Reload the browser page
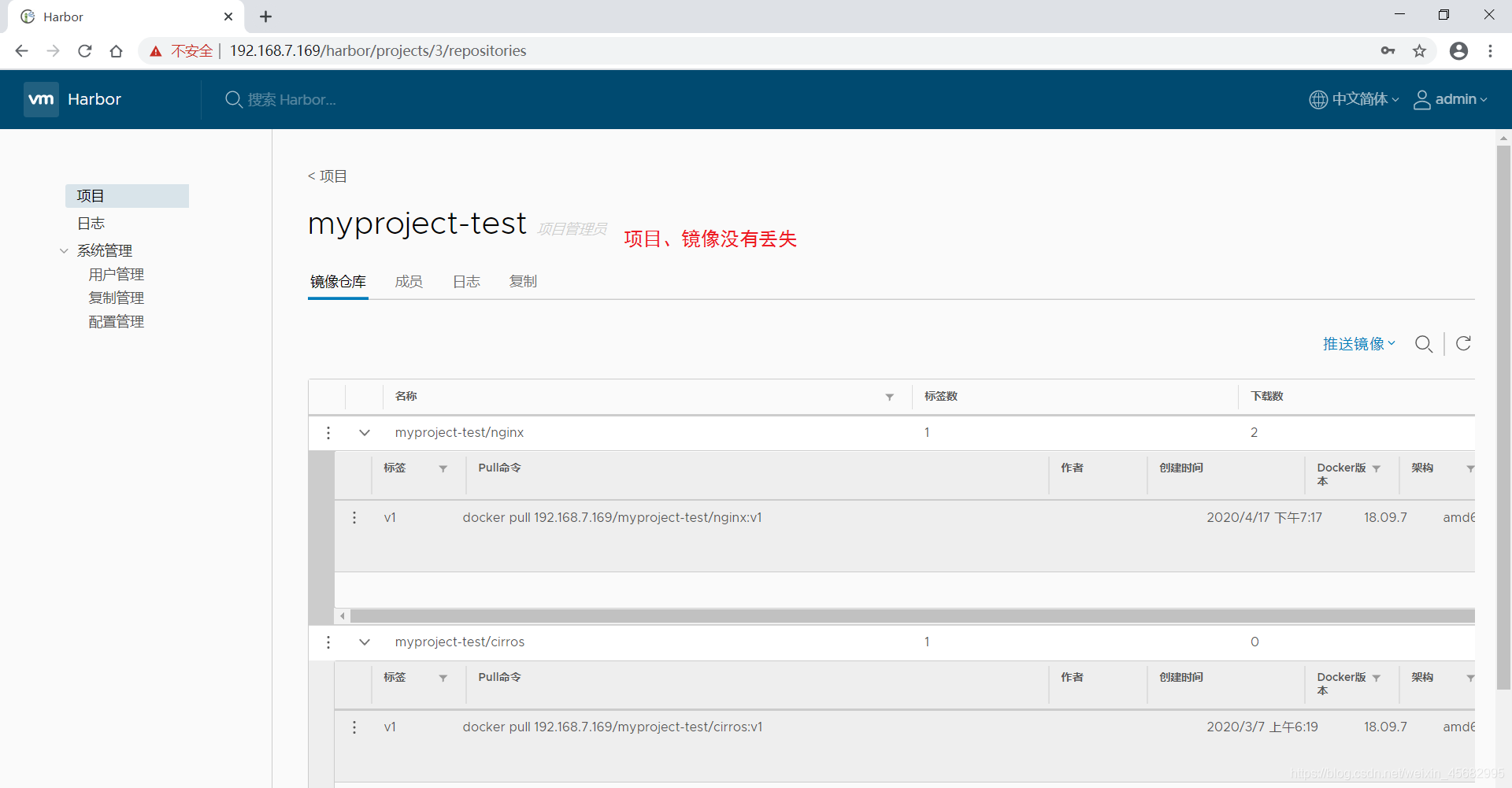Viewport: 1512px width, 788px height. coord(85,51)
